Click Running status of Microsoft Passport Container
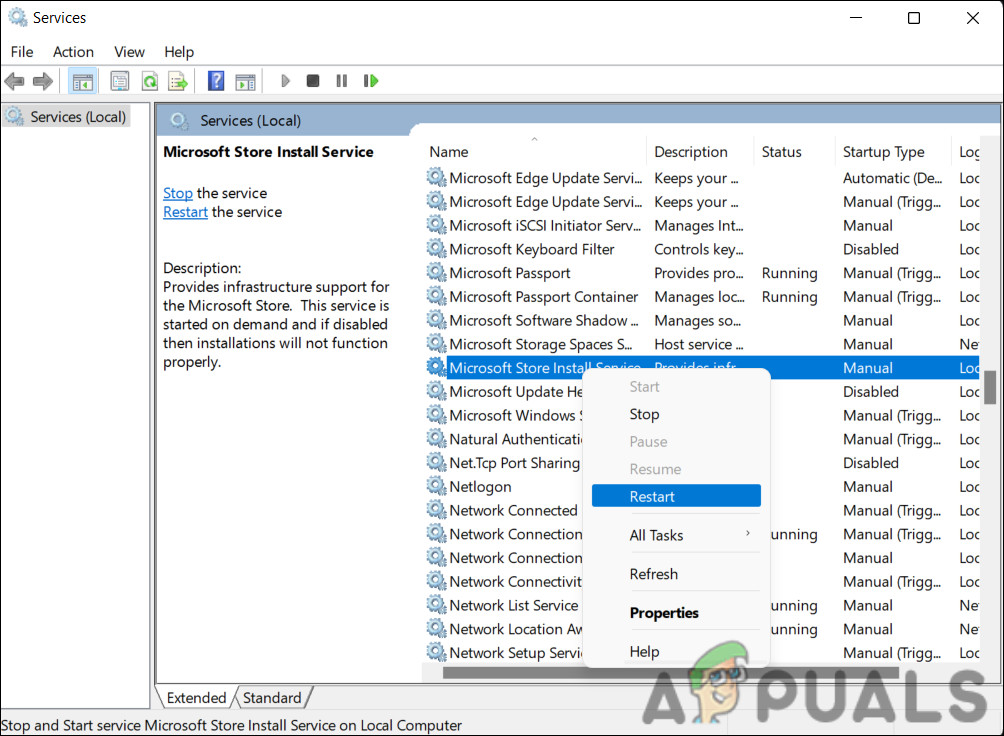This screenshot has width=1004, height=736. click(789, 297)
